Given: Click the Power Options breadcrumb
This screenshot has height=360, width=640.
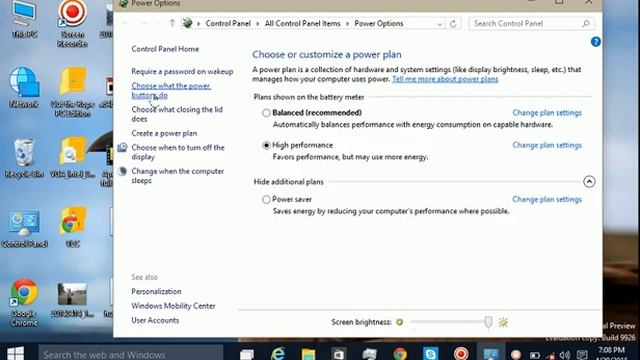Looking at the screenshot, I should click(x=379, y=24).
